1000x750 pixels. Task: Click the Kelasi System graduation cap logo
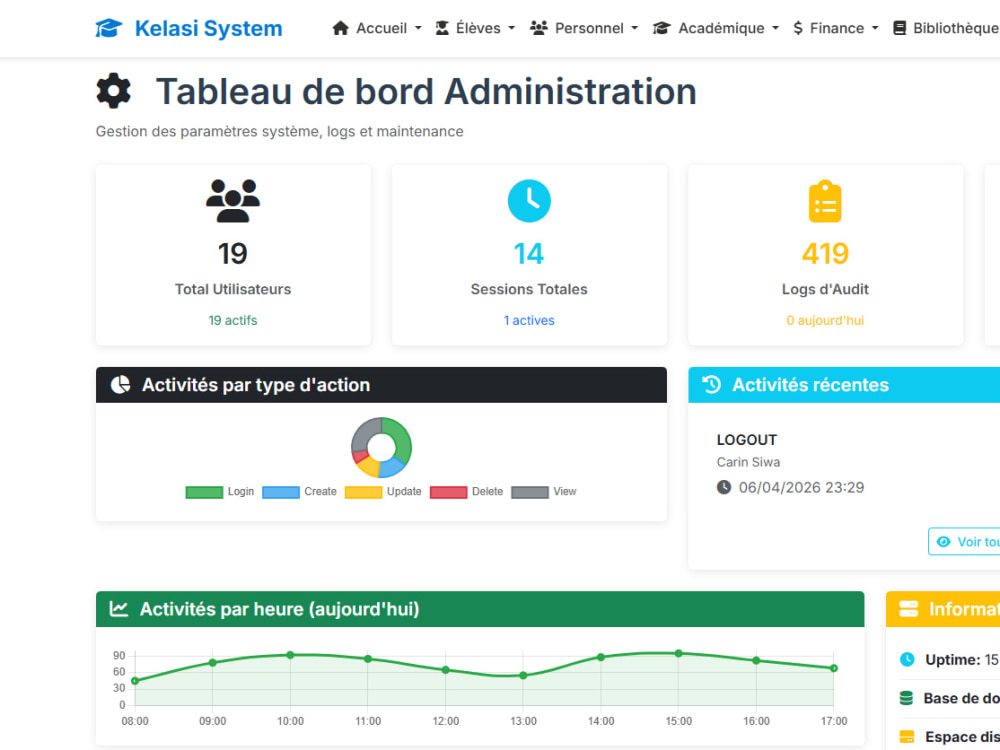(x=108, y=28)
